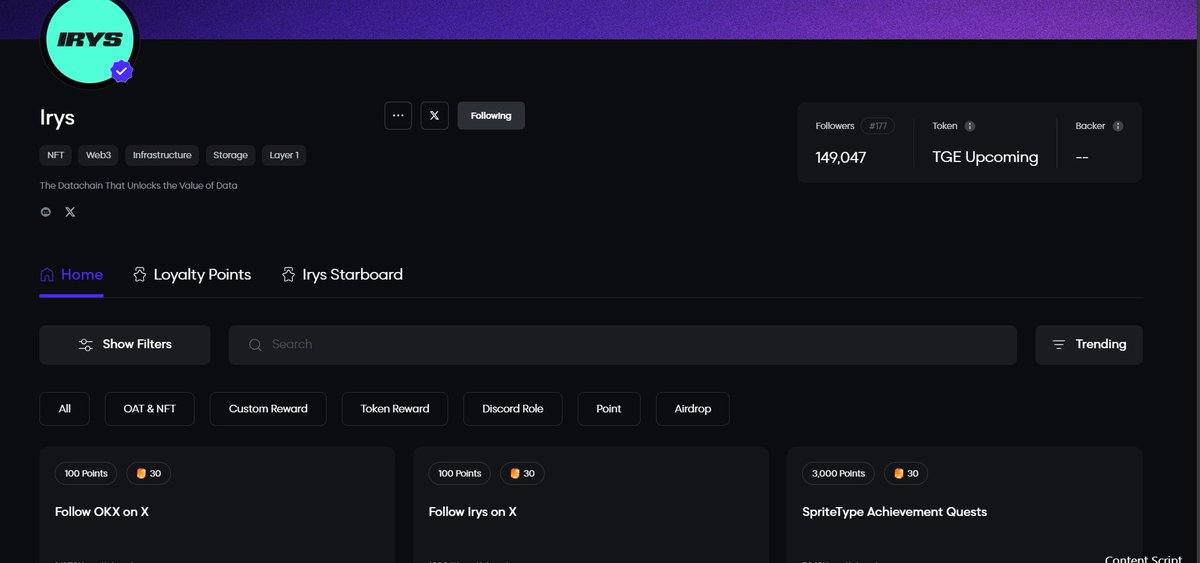Click the Home tab house icon
The image size is (1200, 563).
47,274
